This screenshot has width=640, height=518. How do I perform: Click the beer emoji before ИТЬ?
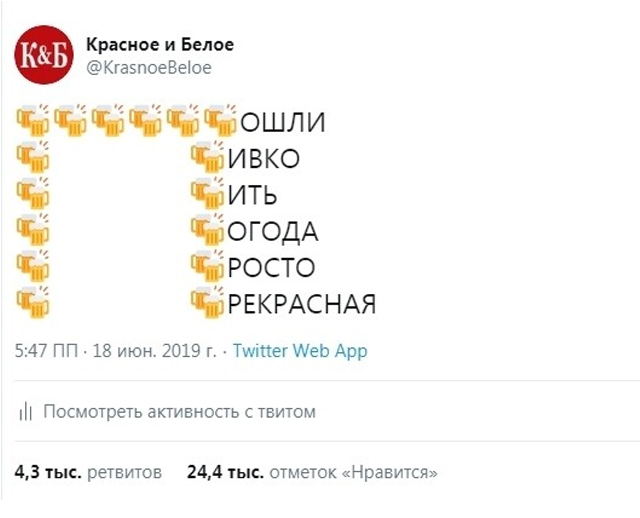tap(207, 193)
